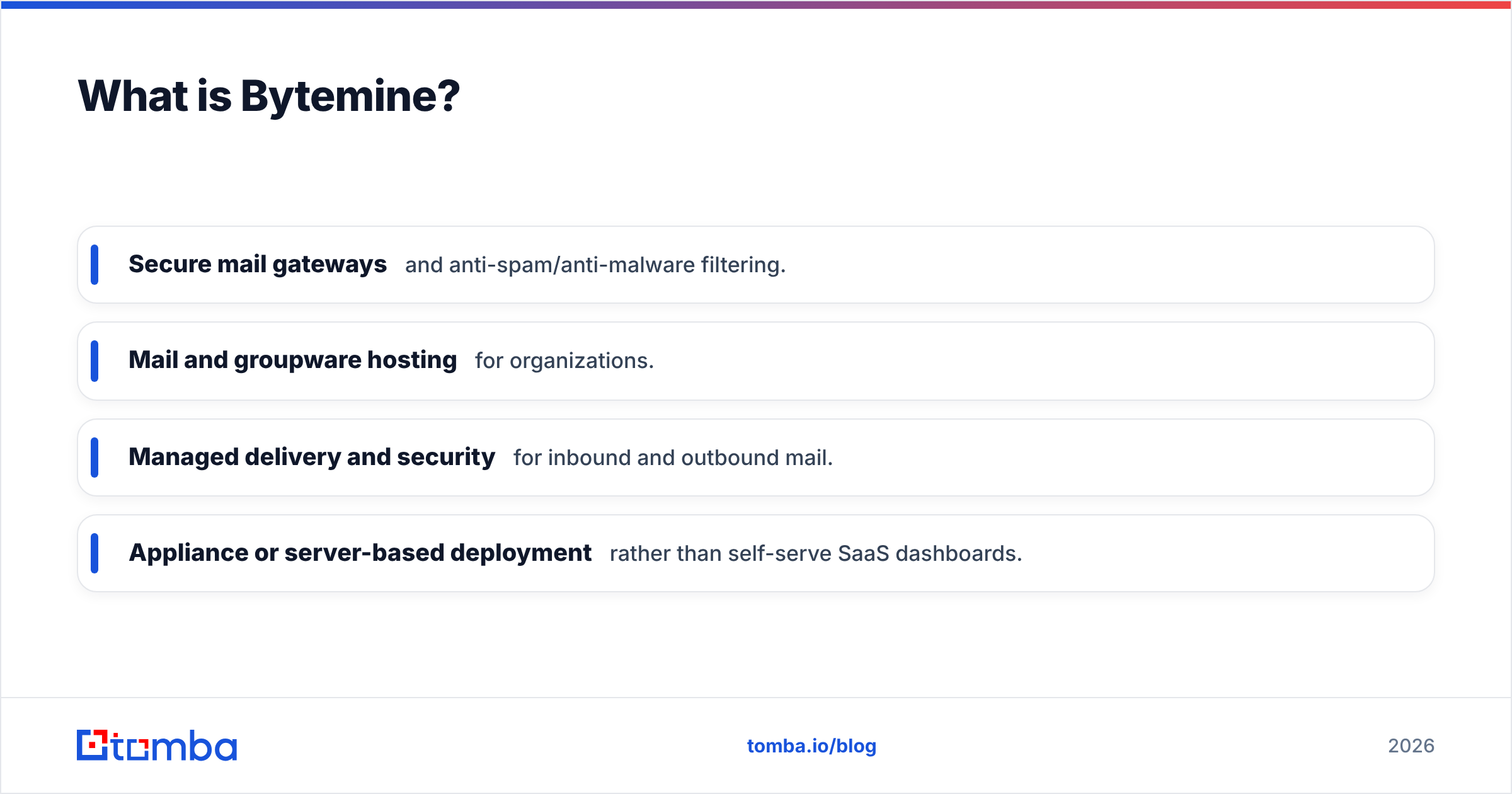Select the 'Mail and groupware hosting' bold text

point(292,360)
